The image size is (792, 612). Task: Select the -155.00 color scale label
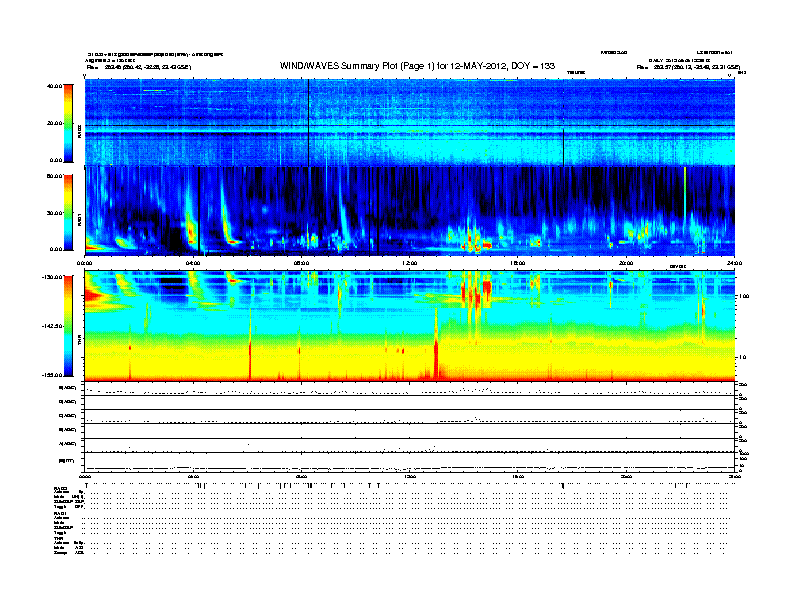click(x=52, y=375)
